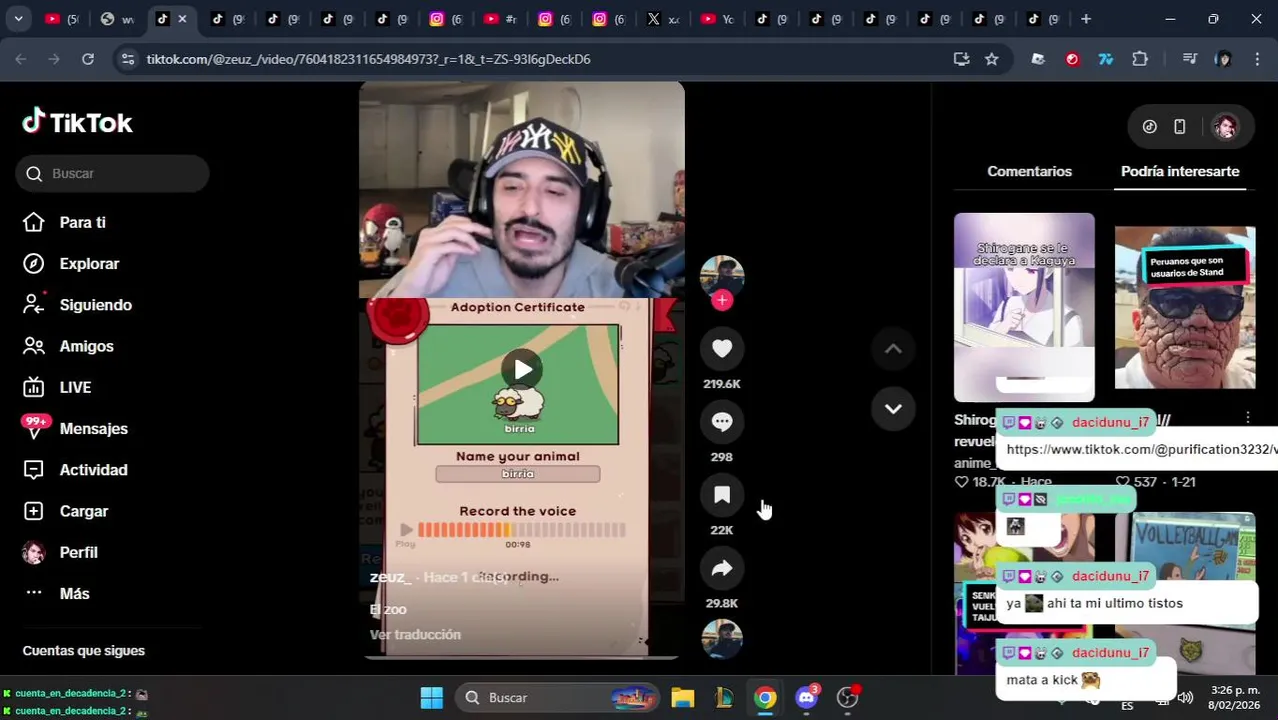Open the Chrome extensions puzzle icon
The width and height of the screenshot is (1278, 720).
(1140, 59)
